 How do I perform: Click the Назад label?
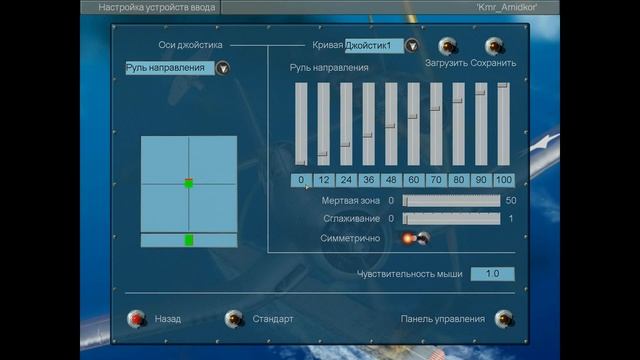pyautogui.click(x=168, y=319)
